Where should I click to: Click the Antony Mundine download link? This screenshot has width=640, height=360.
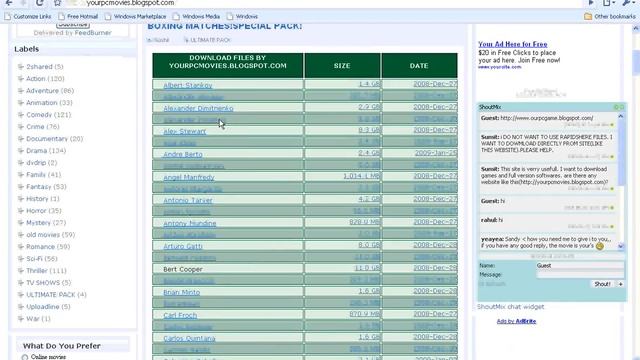click(x=190, y=223)
